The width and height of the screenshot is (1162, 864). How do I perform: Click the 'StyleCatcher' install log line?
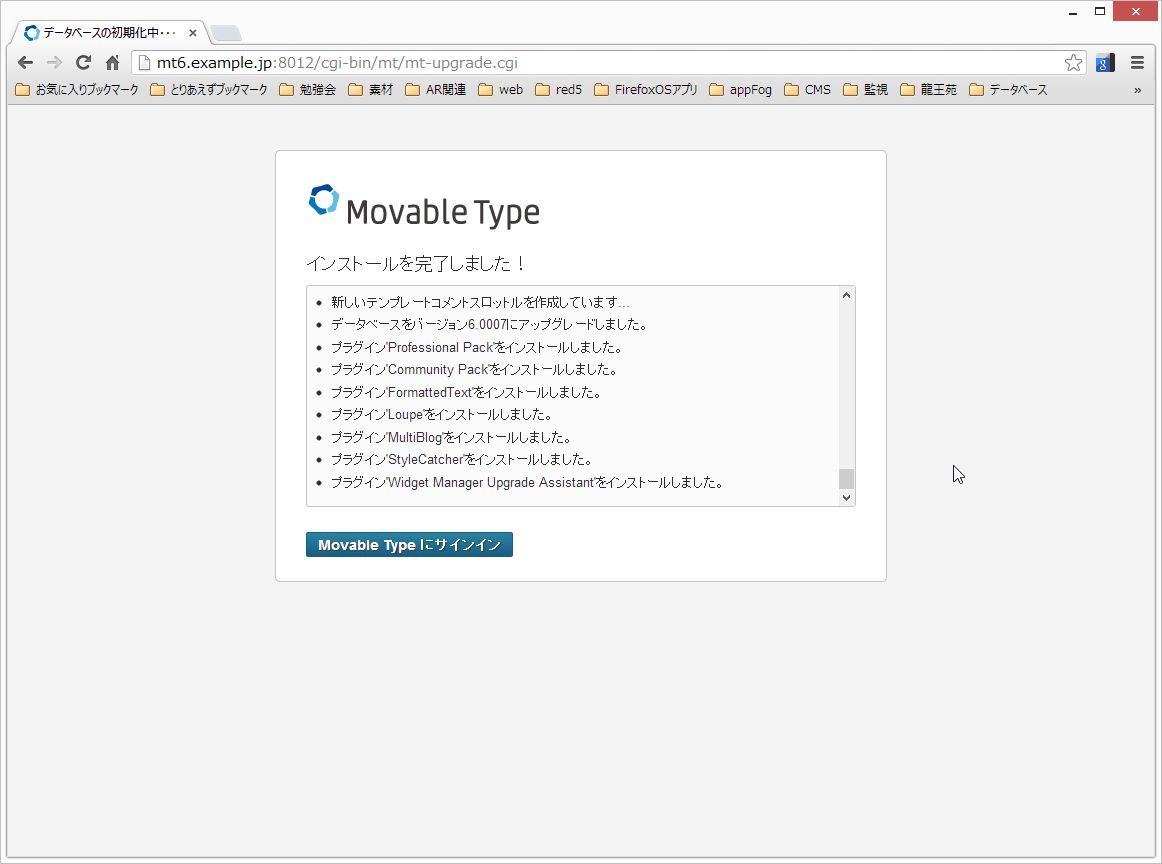coord(462,459)
